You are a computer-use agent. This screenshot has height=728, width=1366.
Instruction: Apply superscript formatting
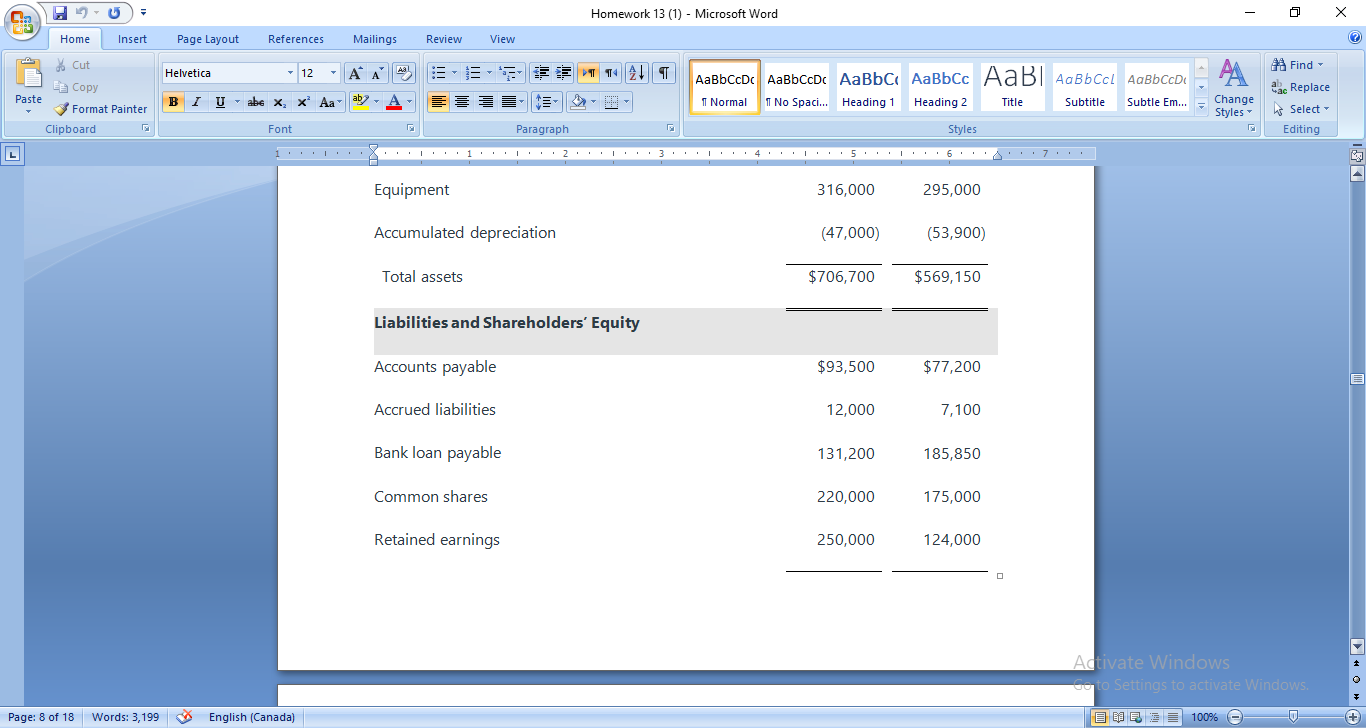[303, 101]
